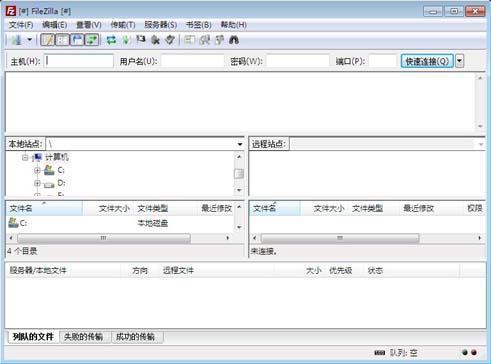Refresh the file and folder lists
Screen dimensions: 491x364
pyautogui.click(x=111, y=40)
